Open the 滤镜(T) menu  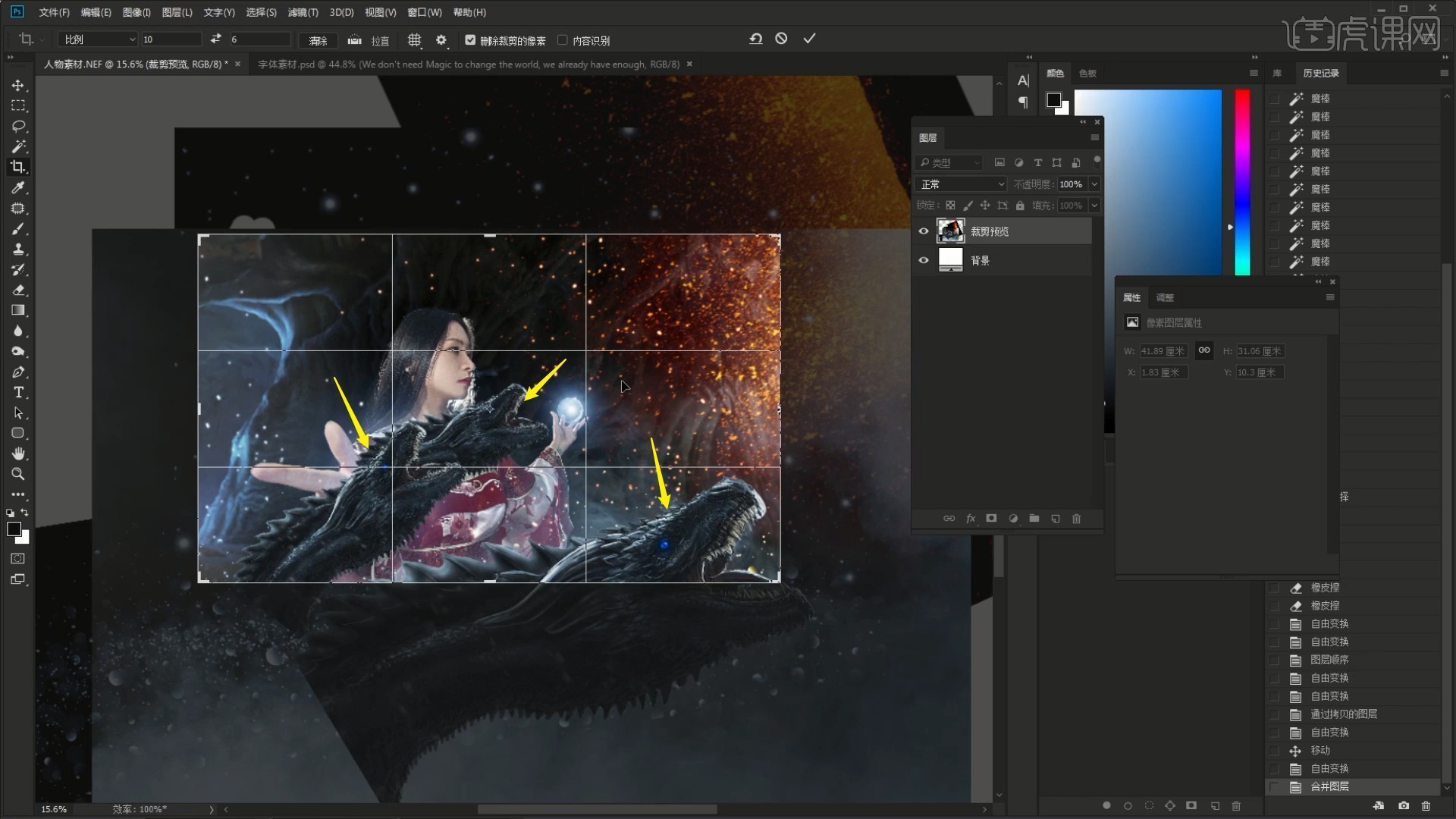pos(302,12)
